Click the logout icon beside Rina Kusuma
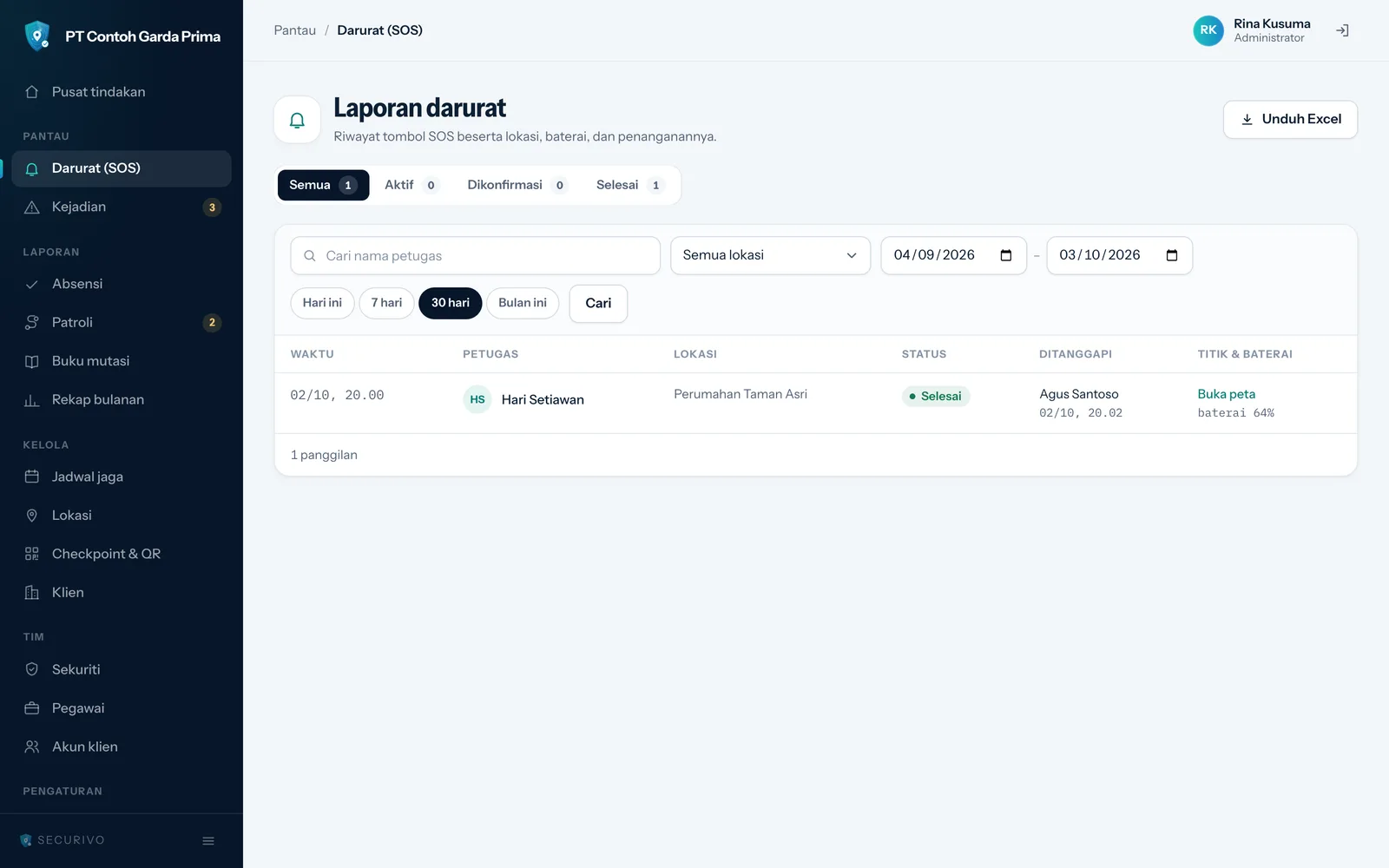The image size is (1389, 868). [1342, 30]
